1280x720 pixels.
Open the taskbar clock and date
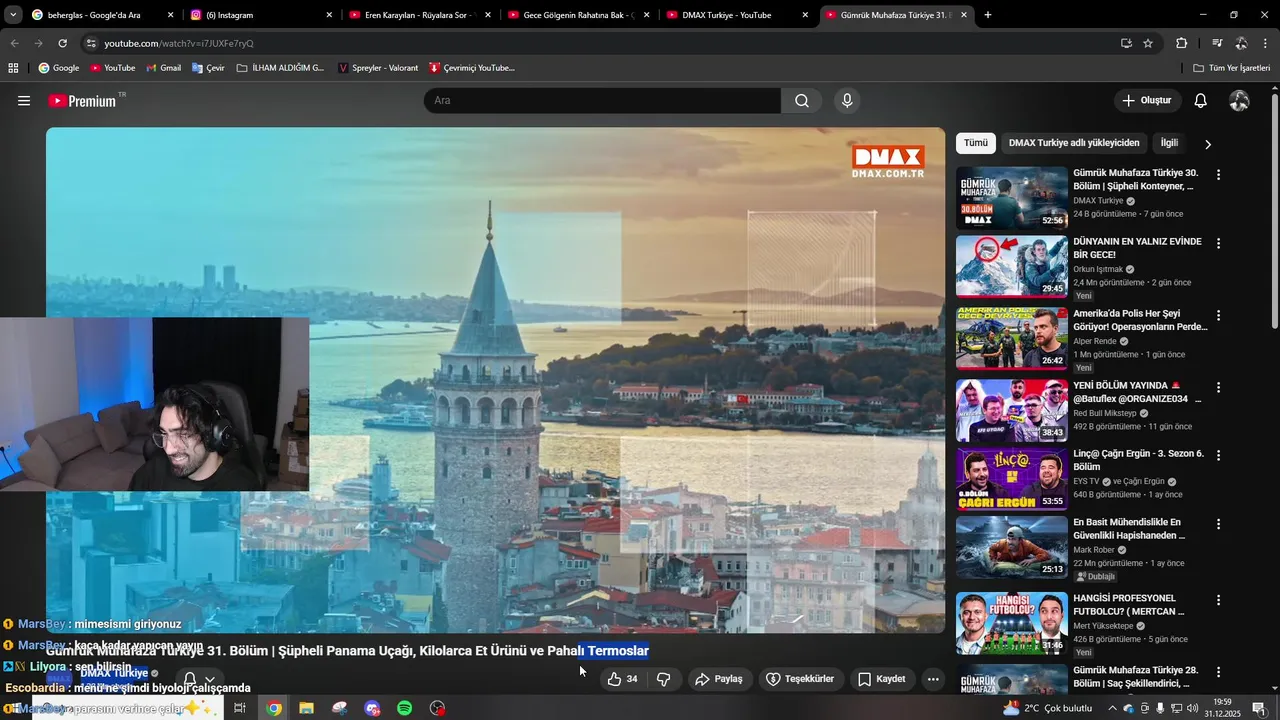point(1222,708)
